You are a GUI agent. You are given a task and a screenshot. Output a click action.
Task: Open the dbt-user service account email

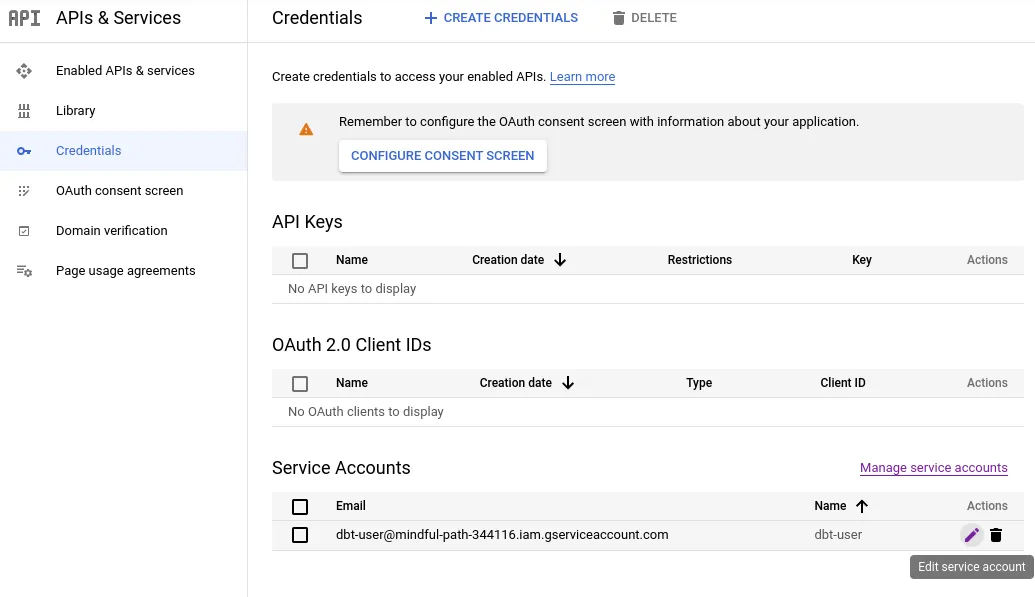(502, 535)
